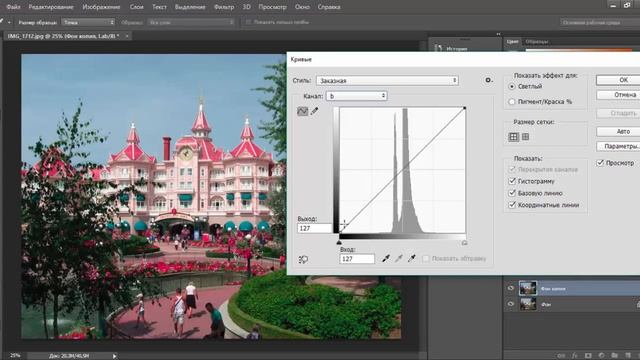This screenshot has height=360, width=640.
Task: Open the Текст menu
Action: pyautogui.click(x=159, y=7)
